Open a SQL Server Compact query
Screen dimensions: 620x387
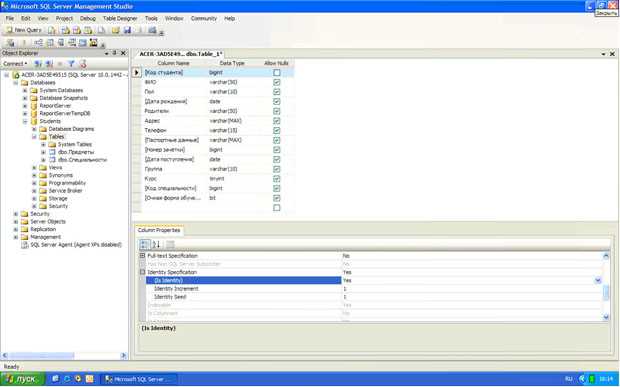click(x=101, y=30)
